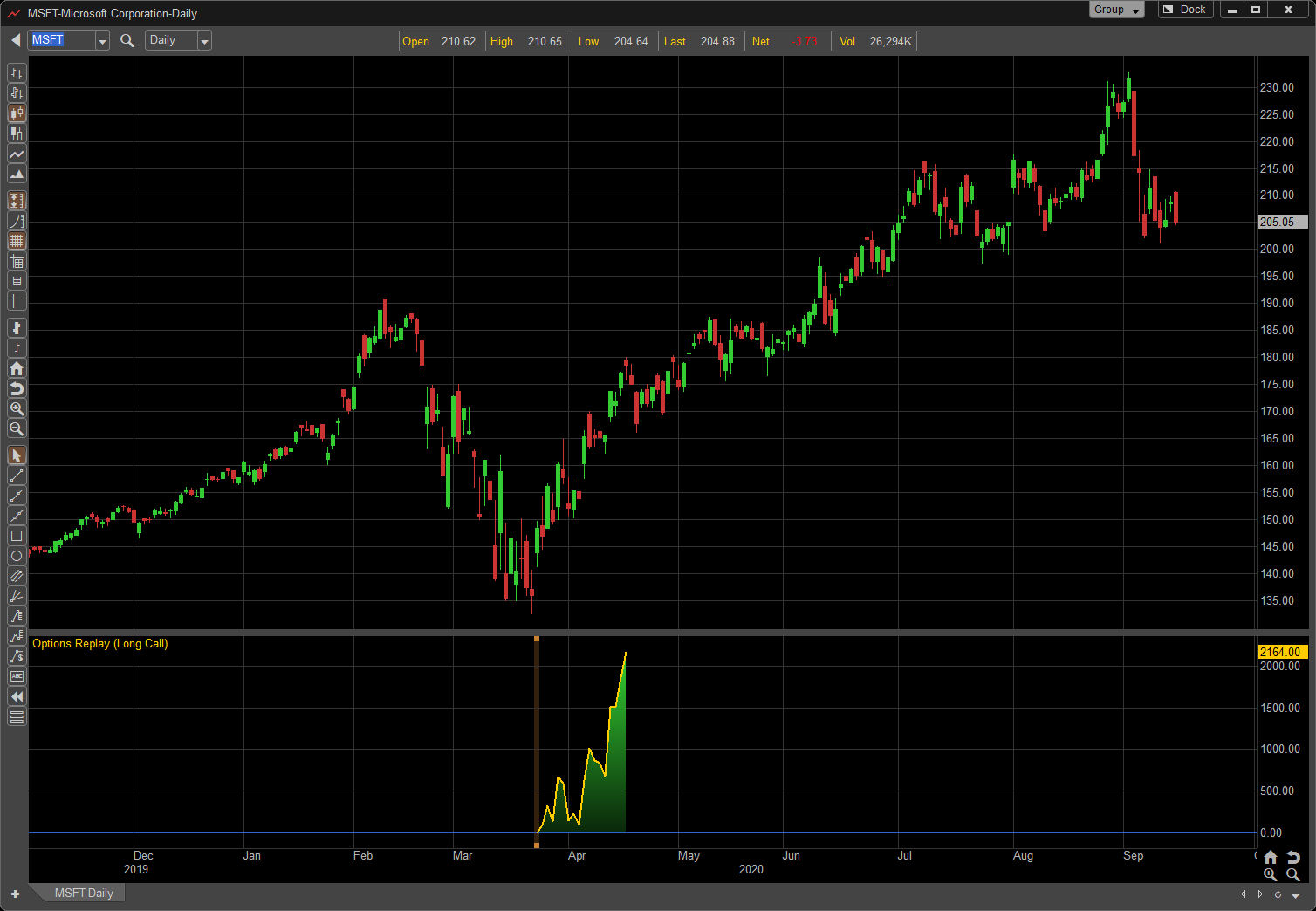The image size is (1316, 911).
Task: Toggle the chart grid lines button
Action: point(17,241)
